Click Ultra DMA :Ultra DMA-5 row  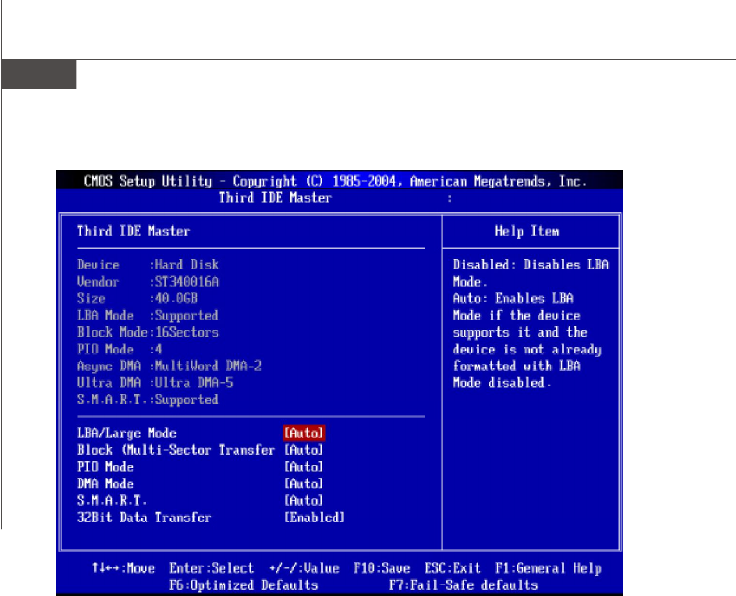pos(155,382)
